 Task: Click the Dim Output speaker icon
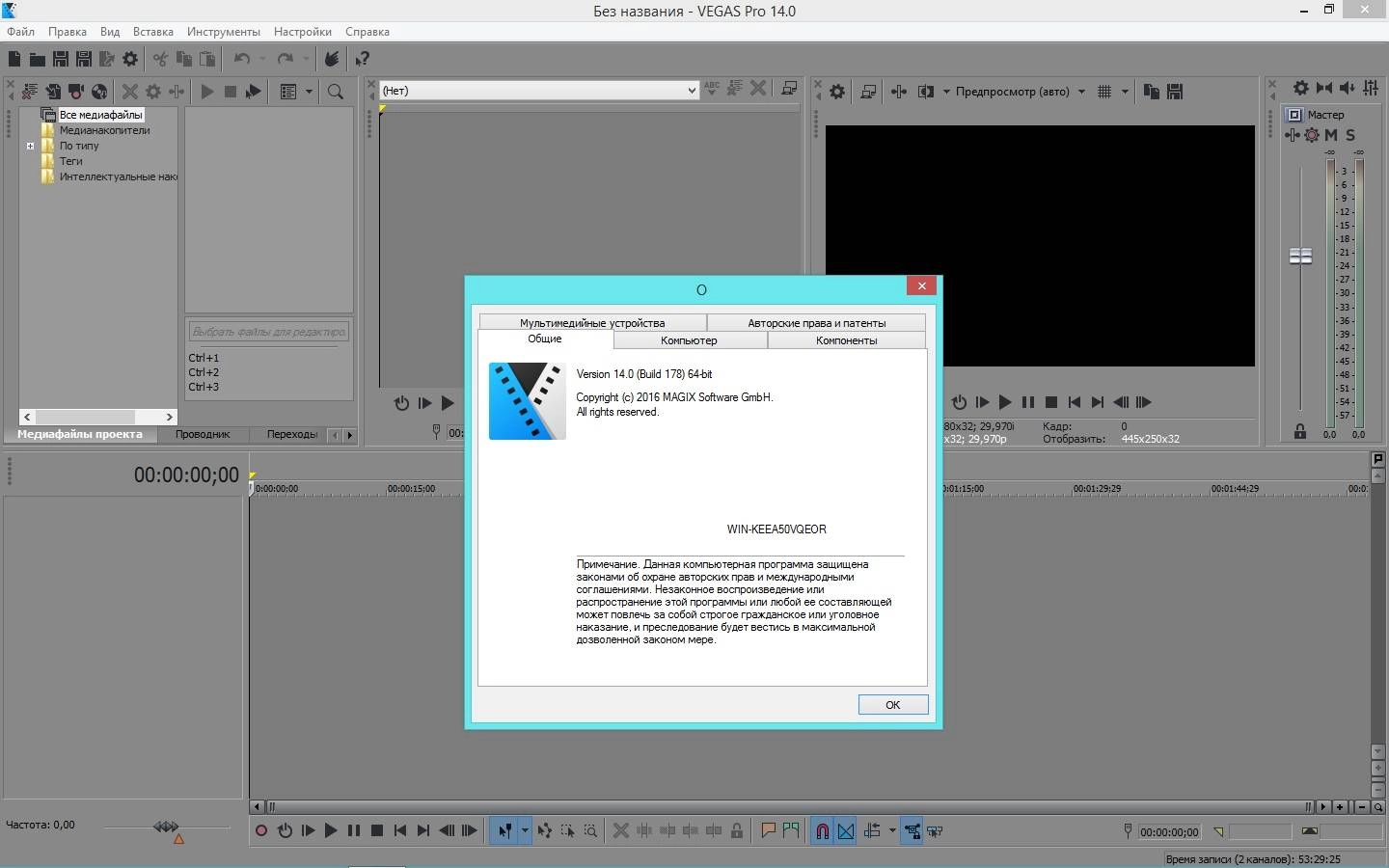point(1348,89)
